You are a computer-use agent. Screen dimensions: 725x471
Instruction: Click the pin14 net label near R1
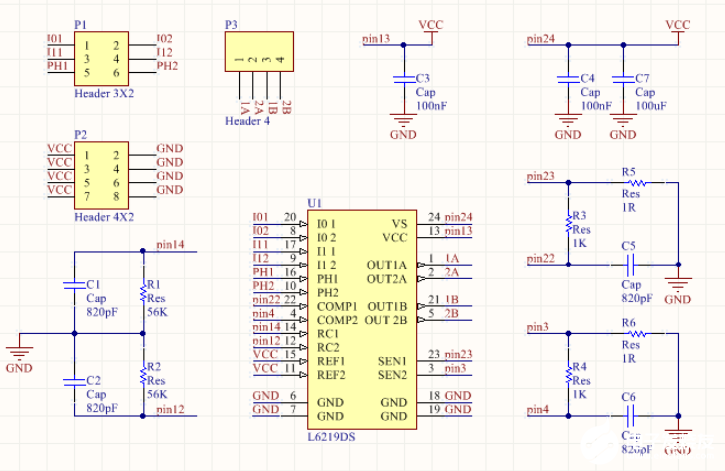[170, 245]
